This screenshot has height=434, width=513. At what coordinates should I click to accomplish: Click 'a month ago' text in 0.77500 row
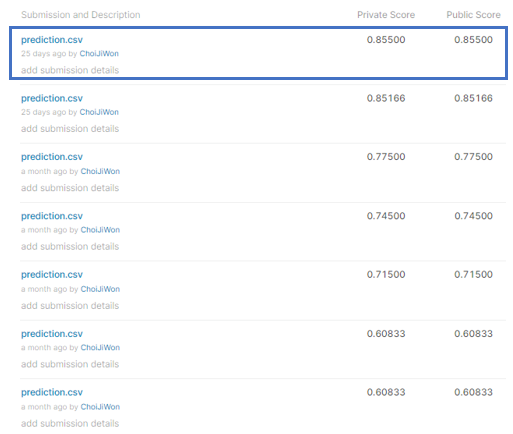(x=44, y=171)
